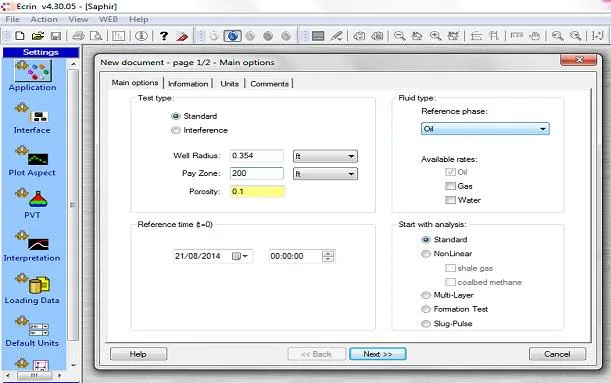This screenshot has height=383, width=611.
Task: Click the highlighted blue globe toolbar icon
Action: pyautogui.click(x=232, y=36)
